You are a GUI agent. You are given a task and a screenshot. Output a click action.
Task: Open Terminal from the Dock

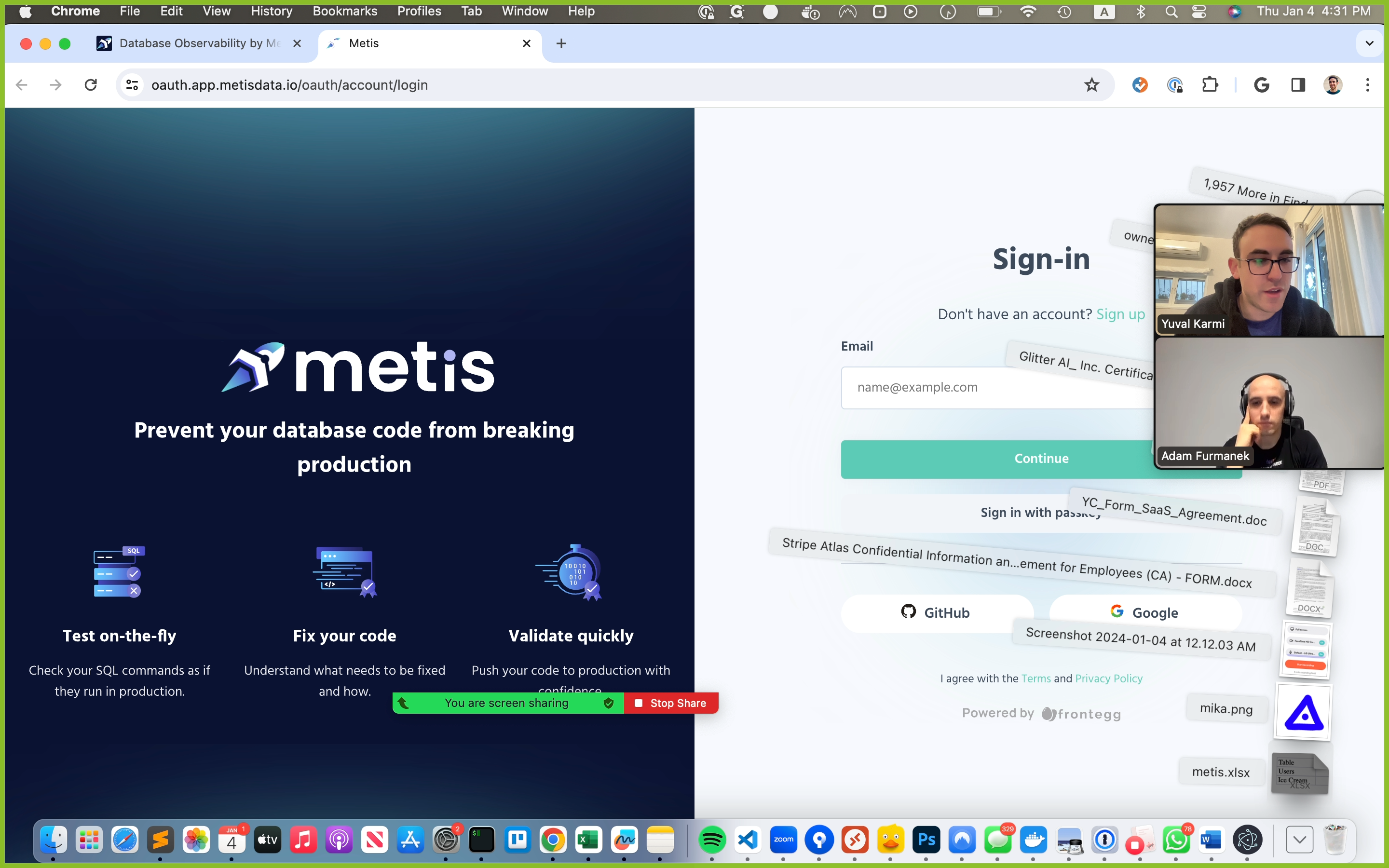481,841
